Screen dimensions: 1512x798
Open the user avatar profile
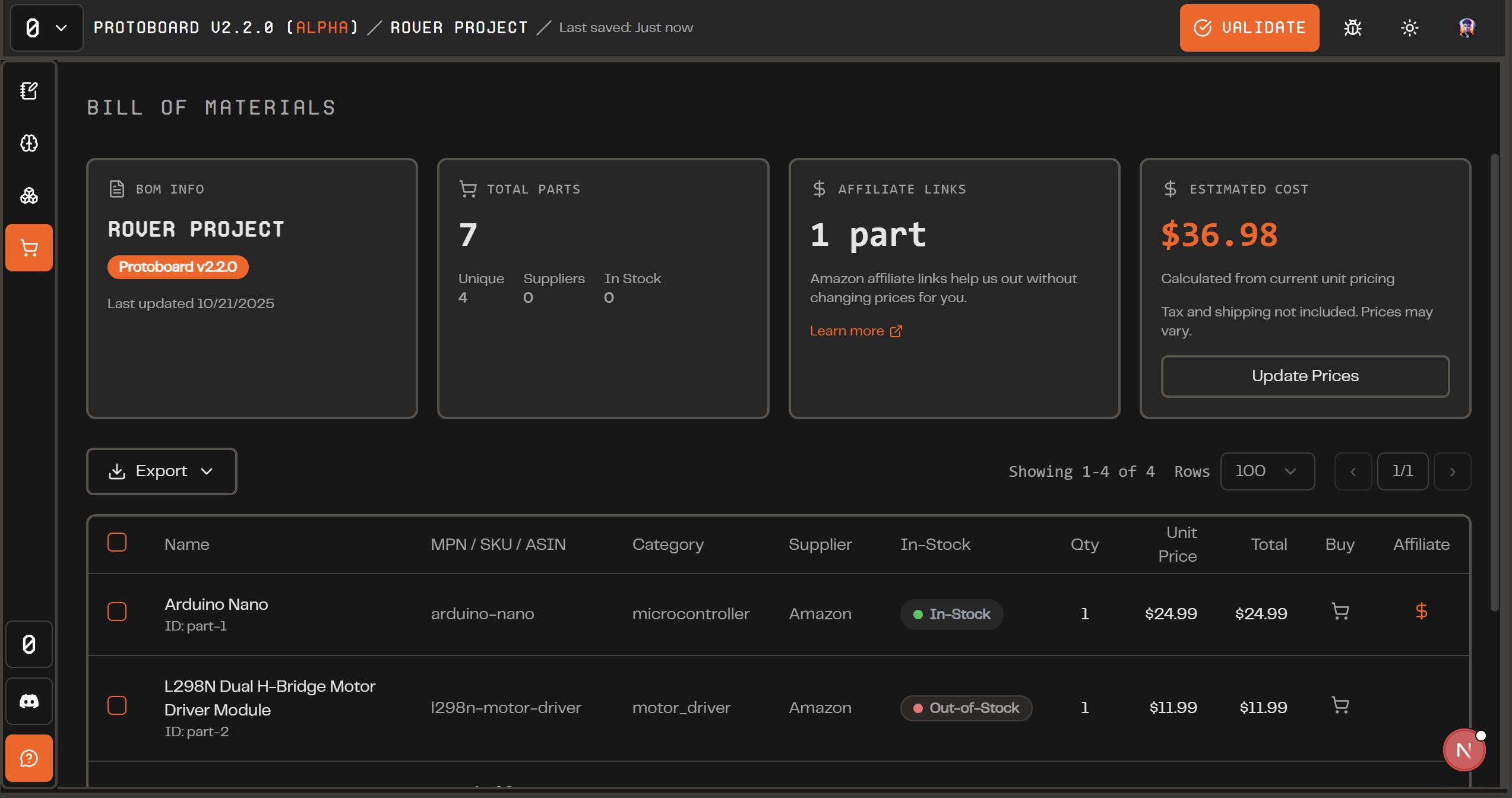(1466, 28)
